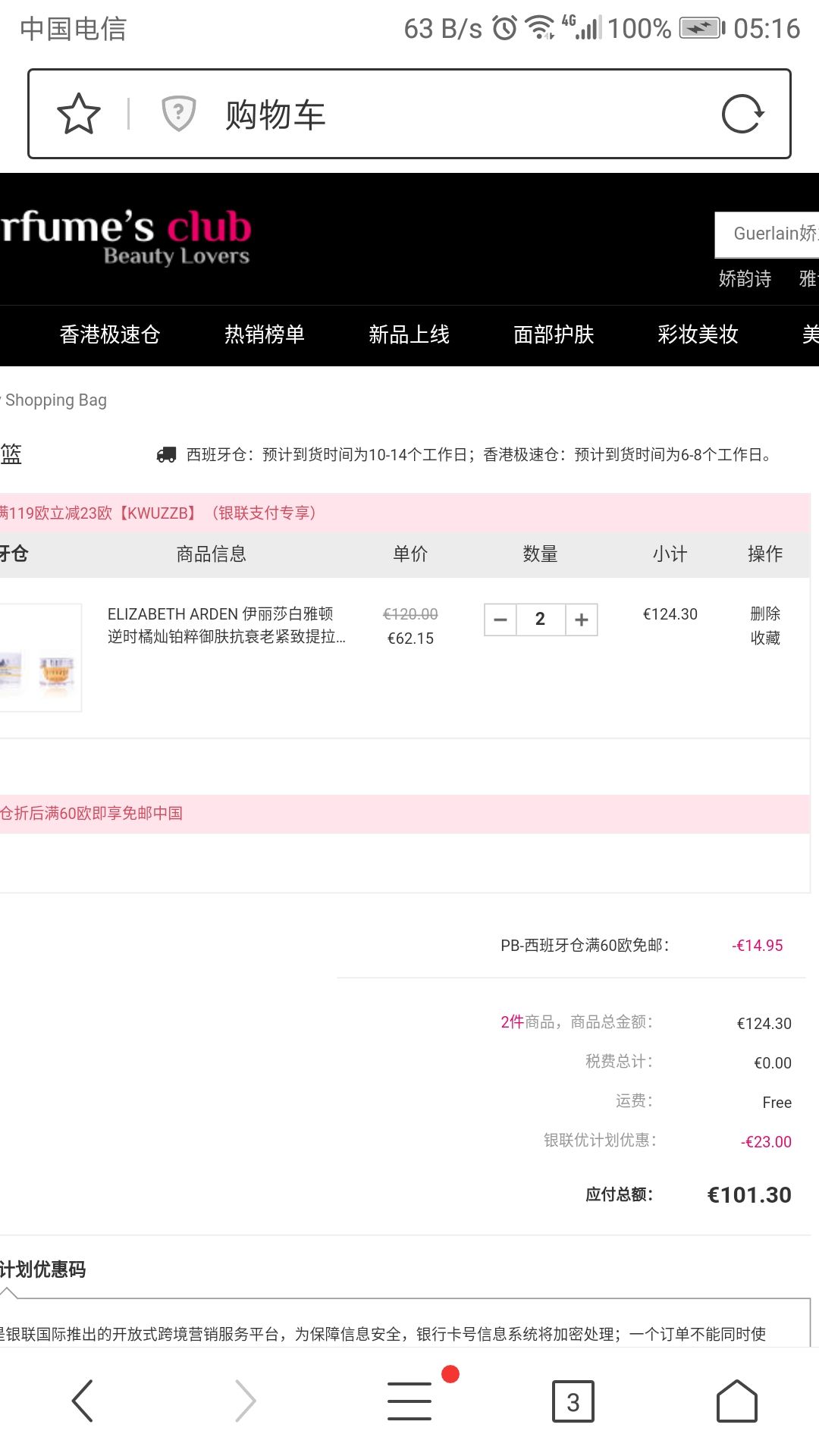Viewport: 819px width, 1456px height.
Task: Increase quantity with the plus button
Action: (x=582, y=620)
